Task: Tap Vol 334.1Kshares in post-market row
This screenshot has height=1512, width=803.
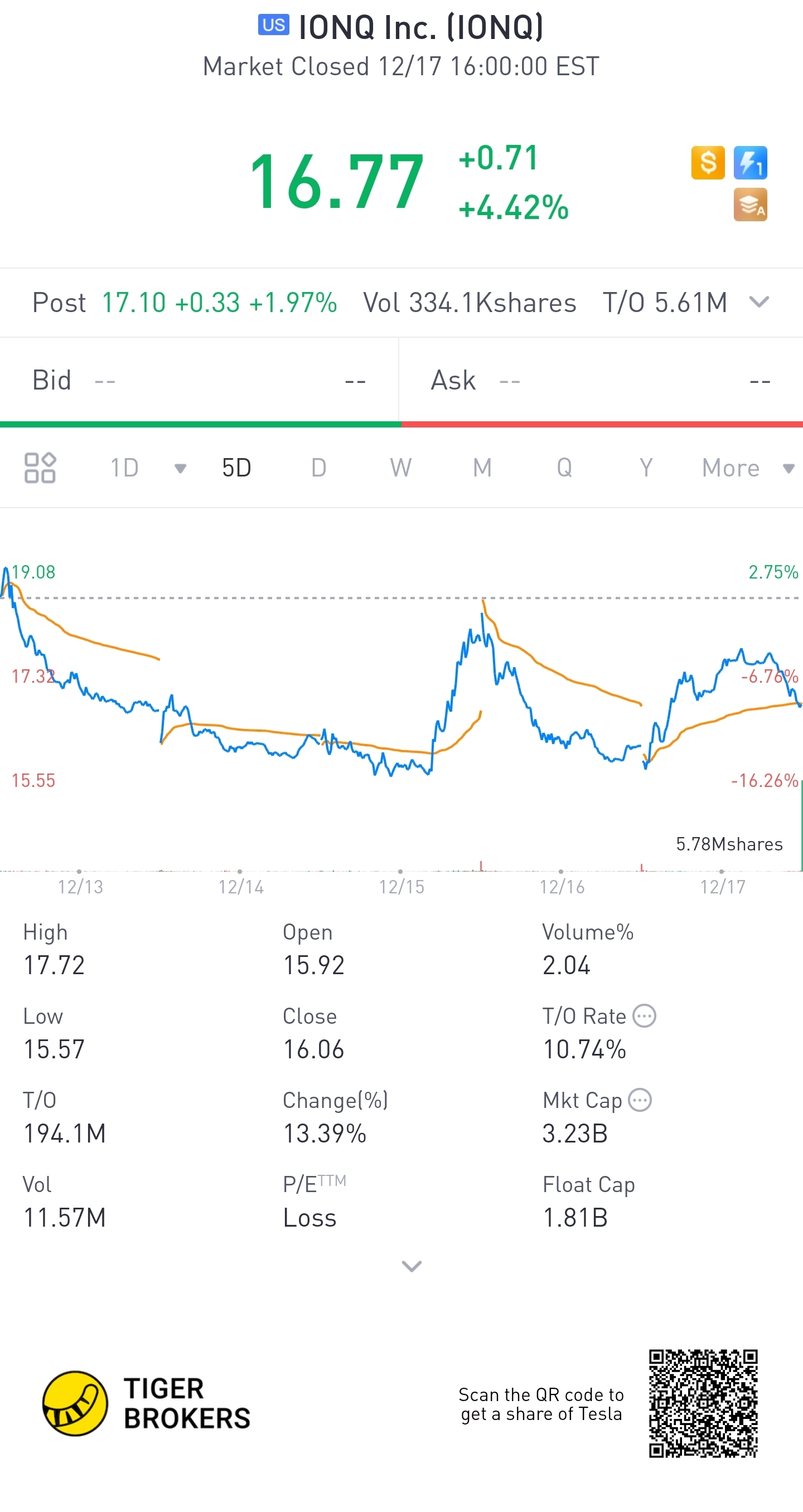Action: coord(470,303)
